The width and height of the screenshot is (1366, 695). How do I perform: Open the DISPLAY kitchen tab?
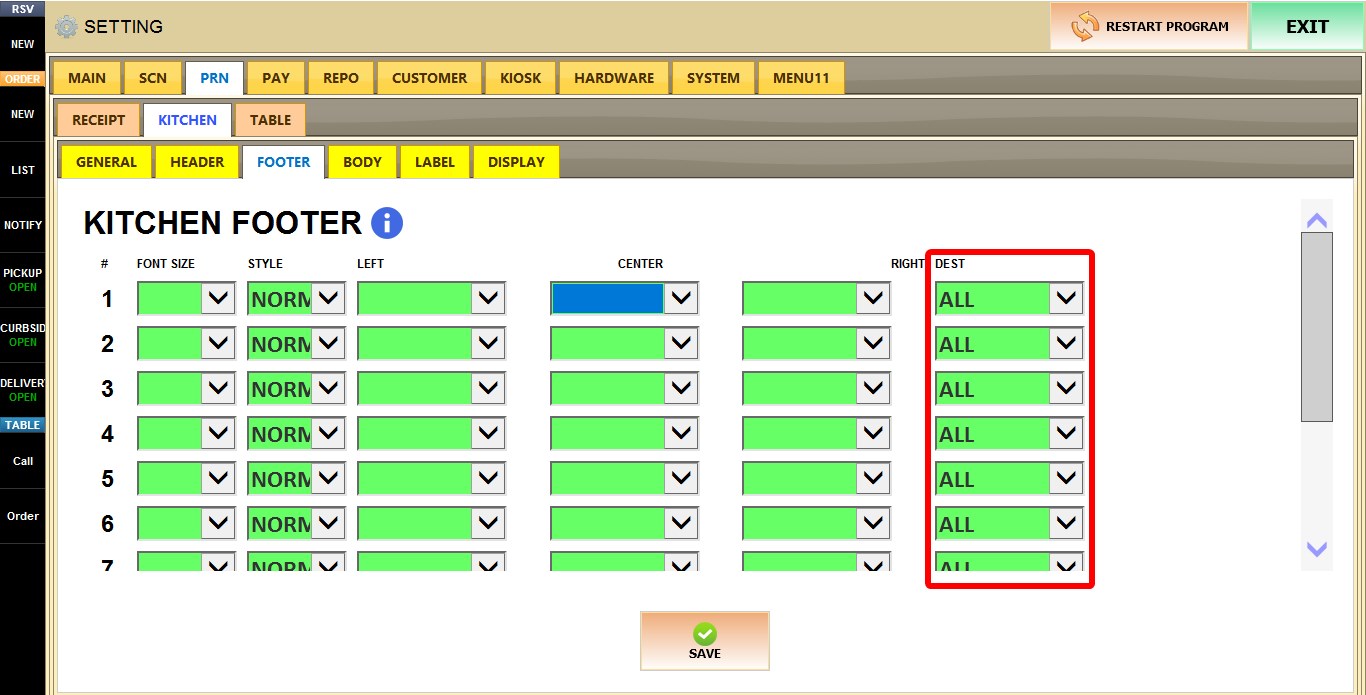point(516,162)
